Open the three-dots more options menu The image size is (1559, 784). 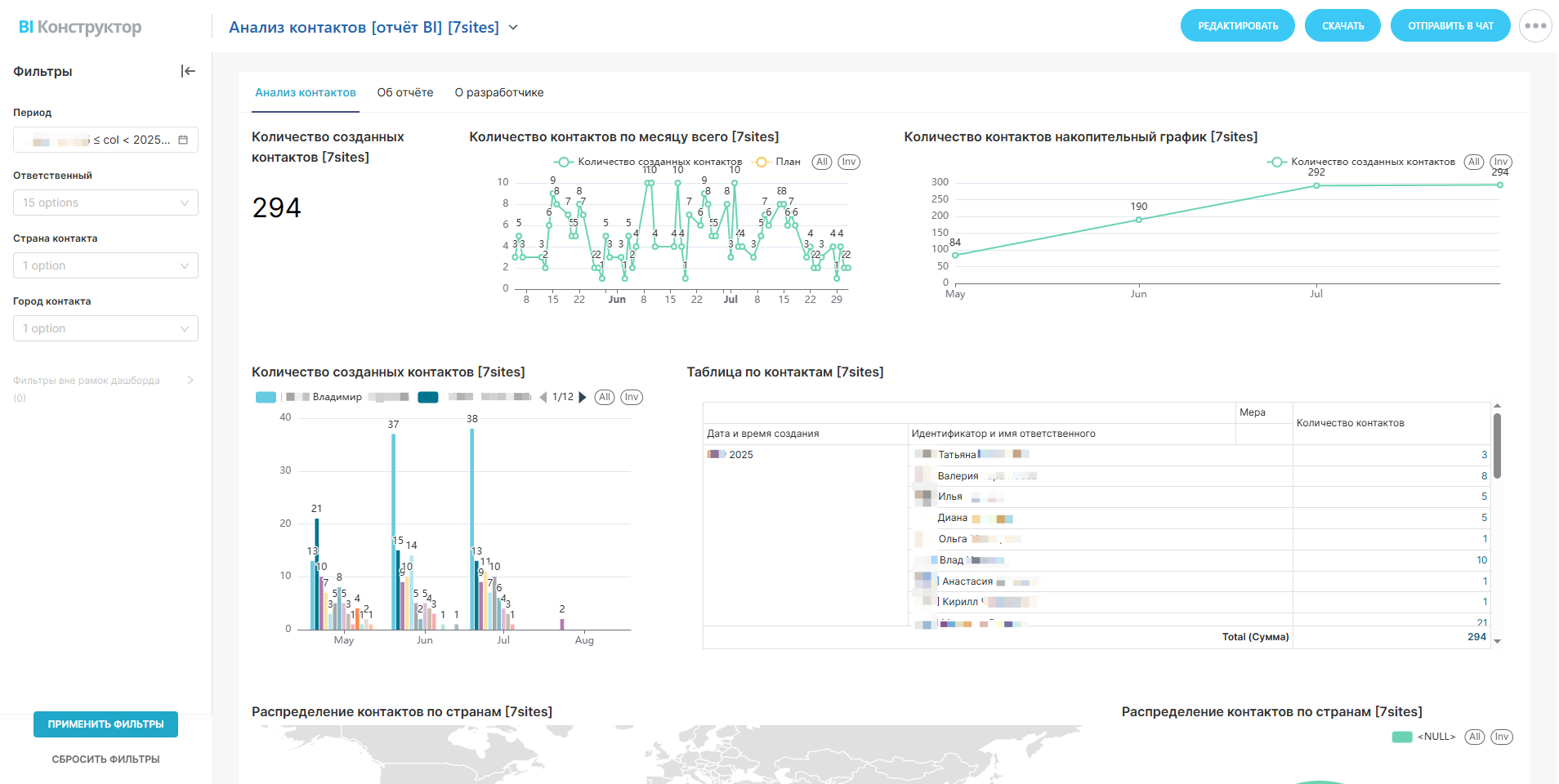click(1535, 26)
